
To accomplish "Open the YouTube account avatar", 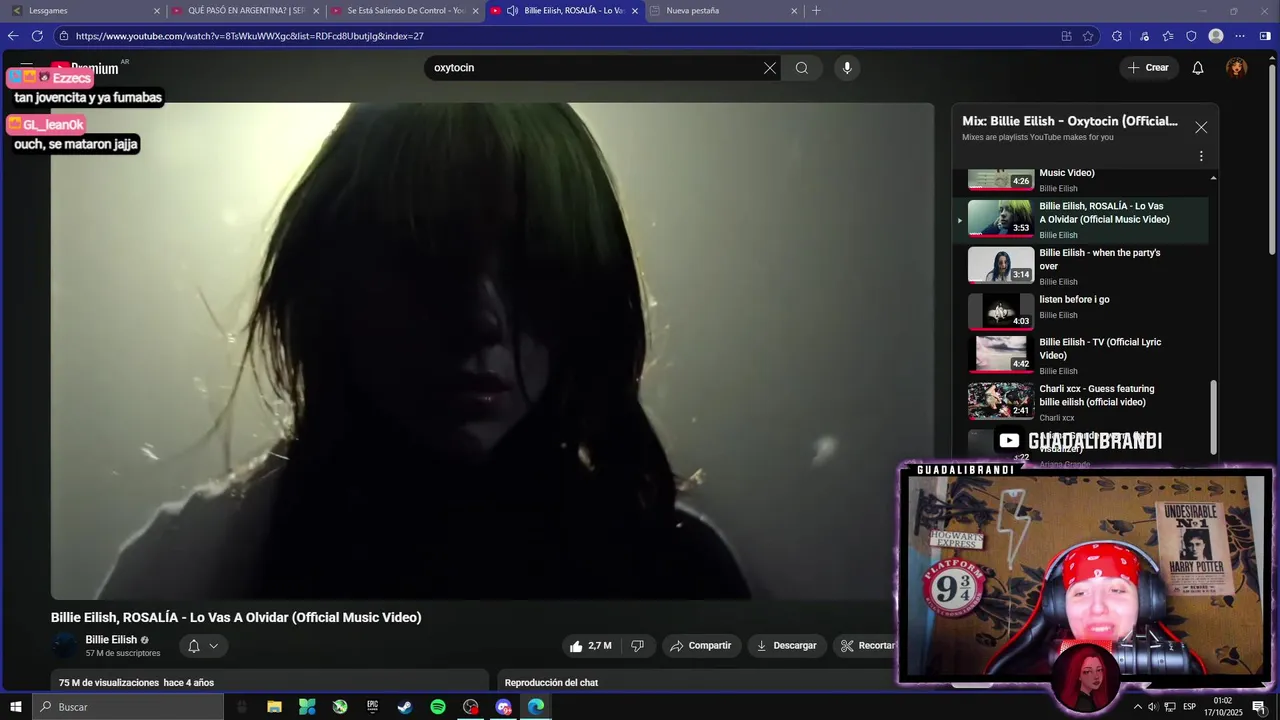I will tap(1237, 68).
